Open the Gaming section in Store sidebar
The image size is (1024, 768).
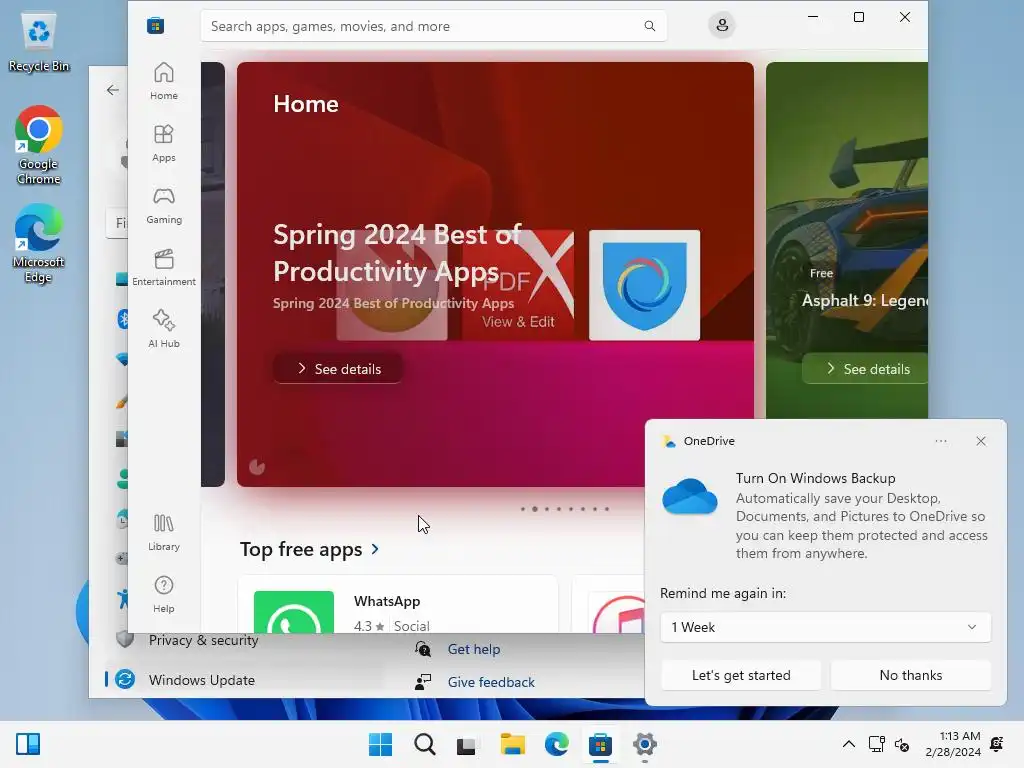[163, 205]
